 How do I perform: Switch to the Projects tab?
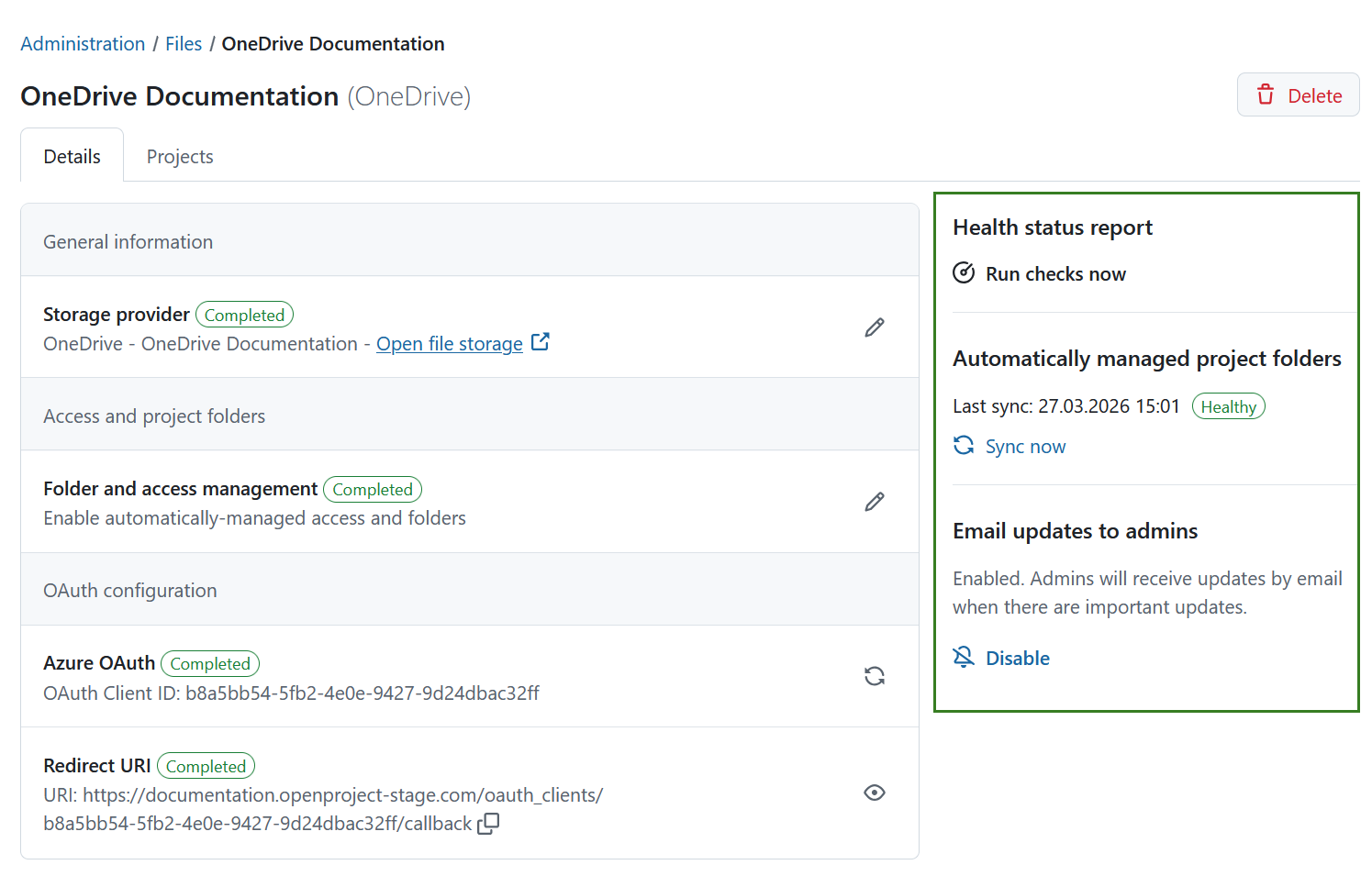tap(179, 156)
